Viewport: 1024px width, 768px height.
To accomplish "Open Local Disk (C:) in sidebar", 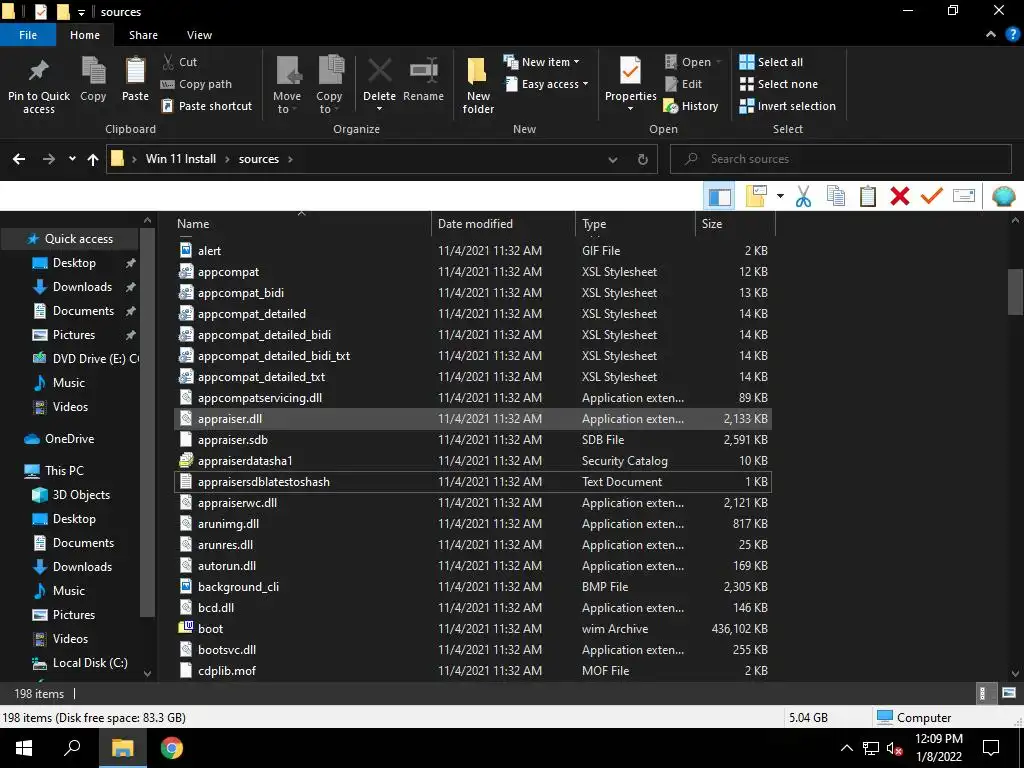I will click(90, 662).
